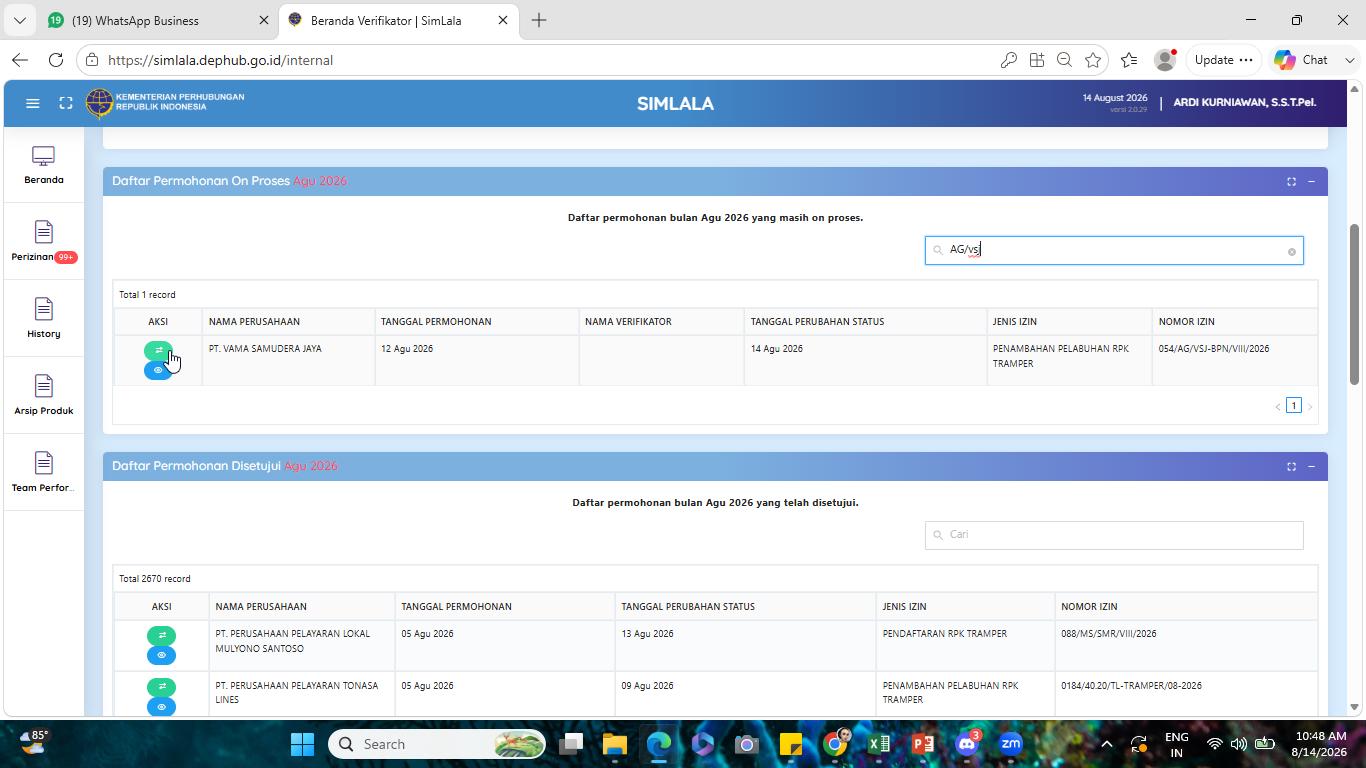Collapse the Daftar Permohonan On Proses panel

[x=1311, y=181]
